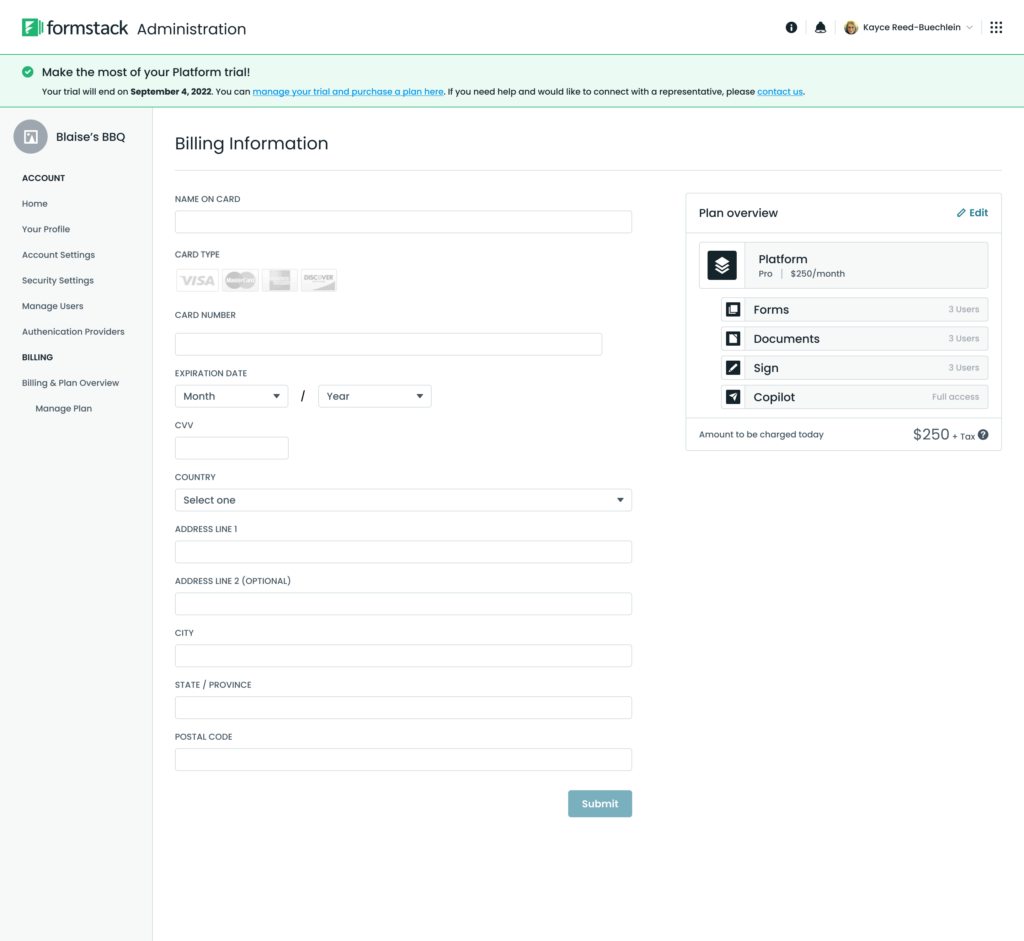1024x941 pixels.
Task: Click the Name on Card field
Action: pyautogui.click(x=403, y=222)
